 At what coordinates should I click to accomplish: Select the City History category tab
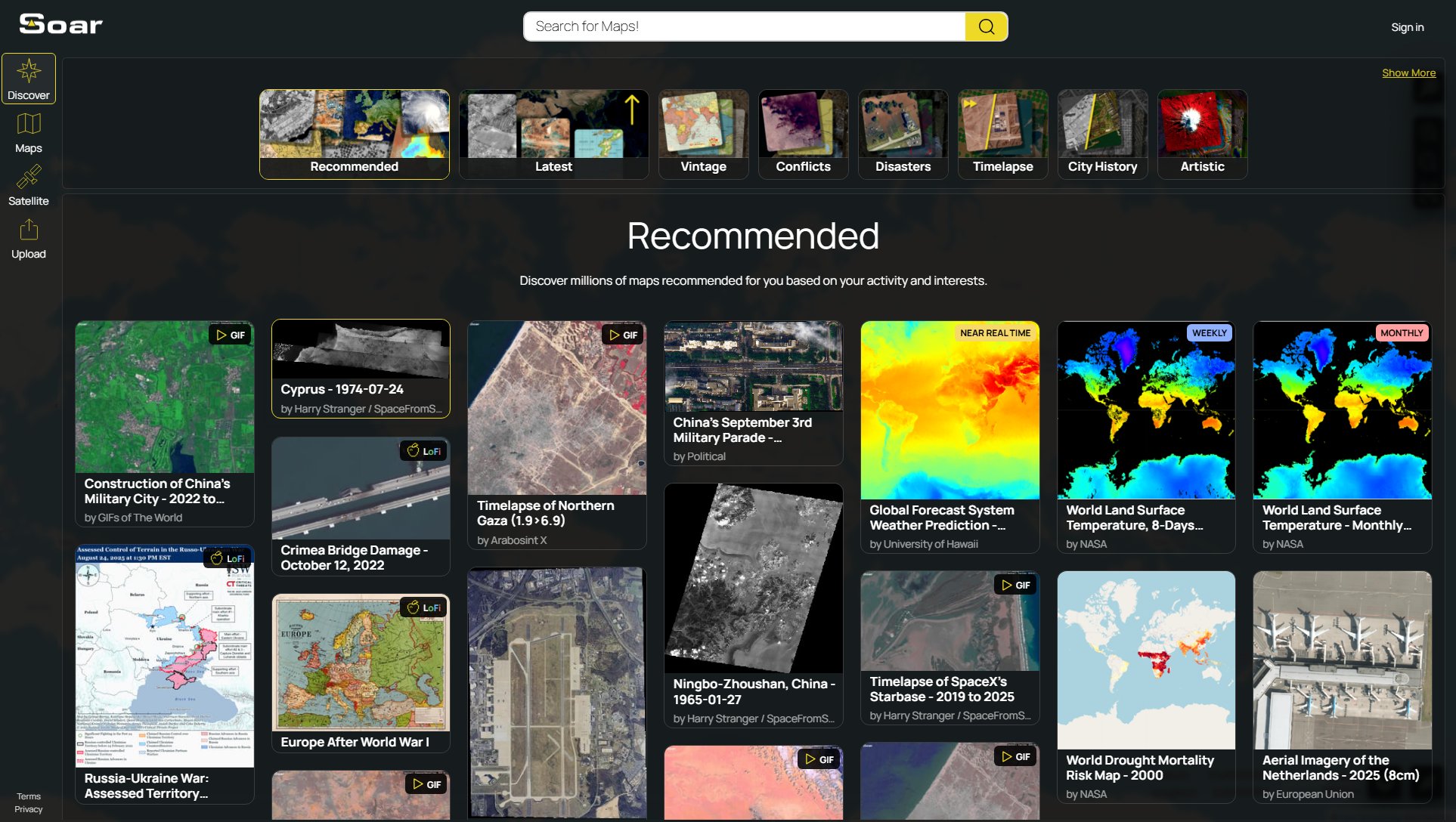(x=1103, y=134)
